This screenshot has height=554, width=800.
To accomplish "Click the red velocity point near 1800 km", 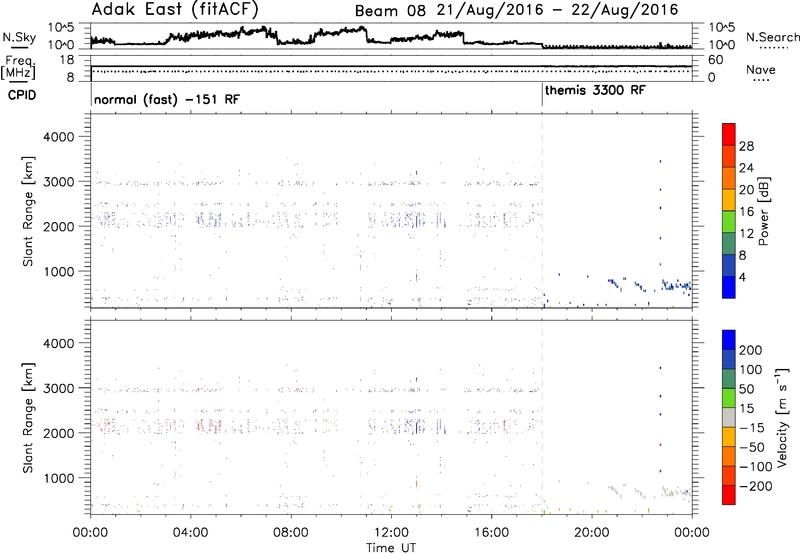I will (x=660, y=445).
